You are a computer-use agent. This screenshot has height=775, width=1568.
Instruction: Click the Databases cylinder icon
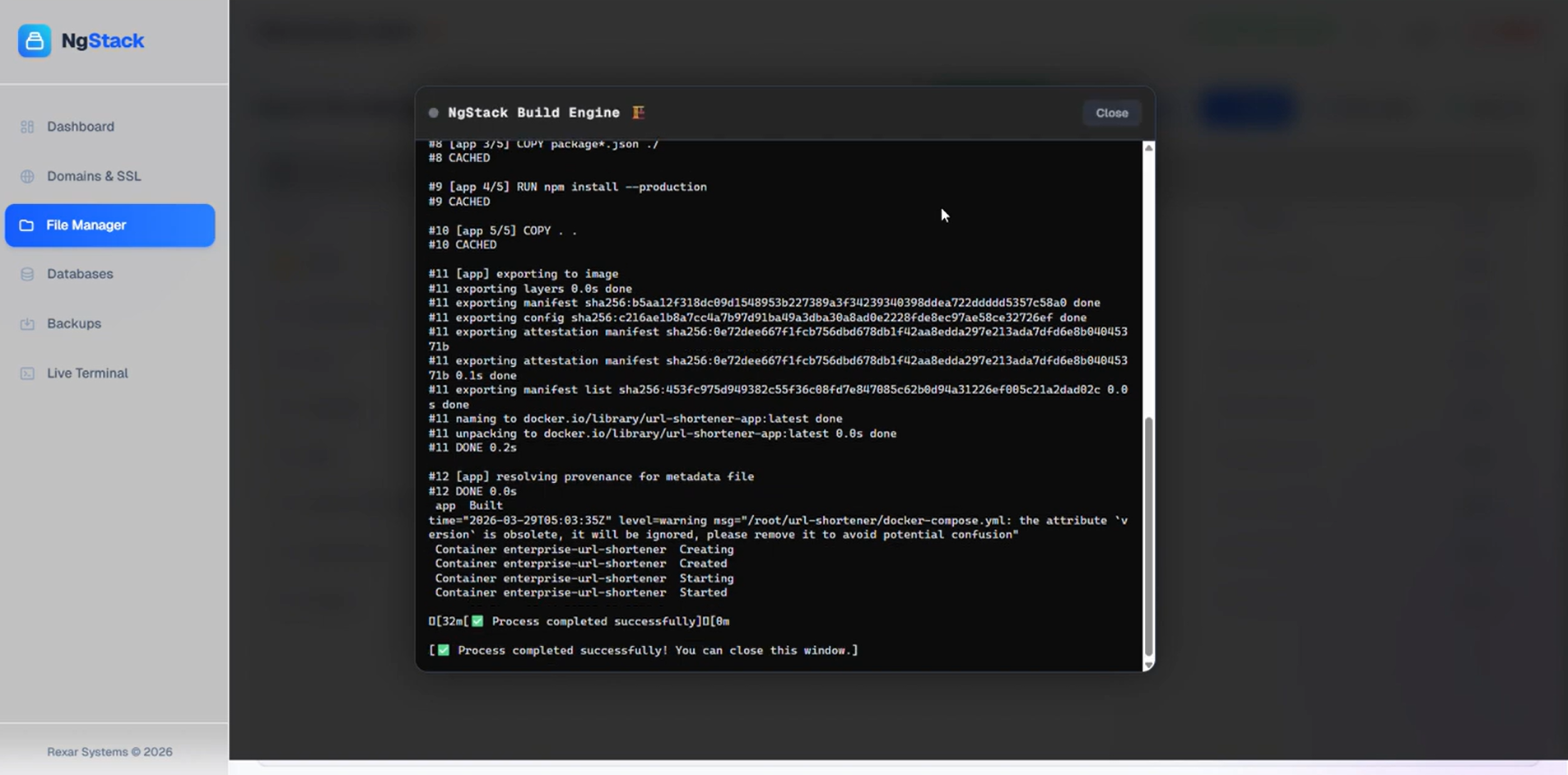pyautogui.click(x=27, y=275)
